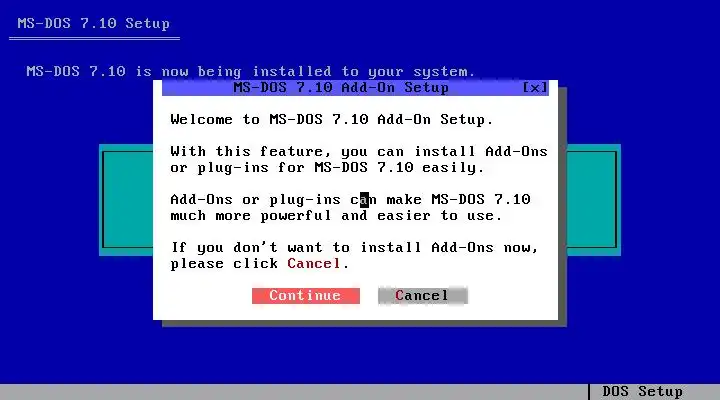
Task: Click the dialog title 'MS-DOS 7.10 Add-On Setup'
Action: (x=341, y=88)
